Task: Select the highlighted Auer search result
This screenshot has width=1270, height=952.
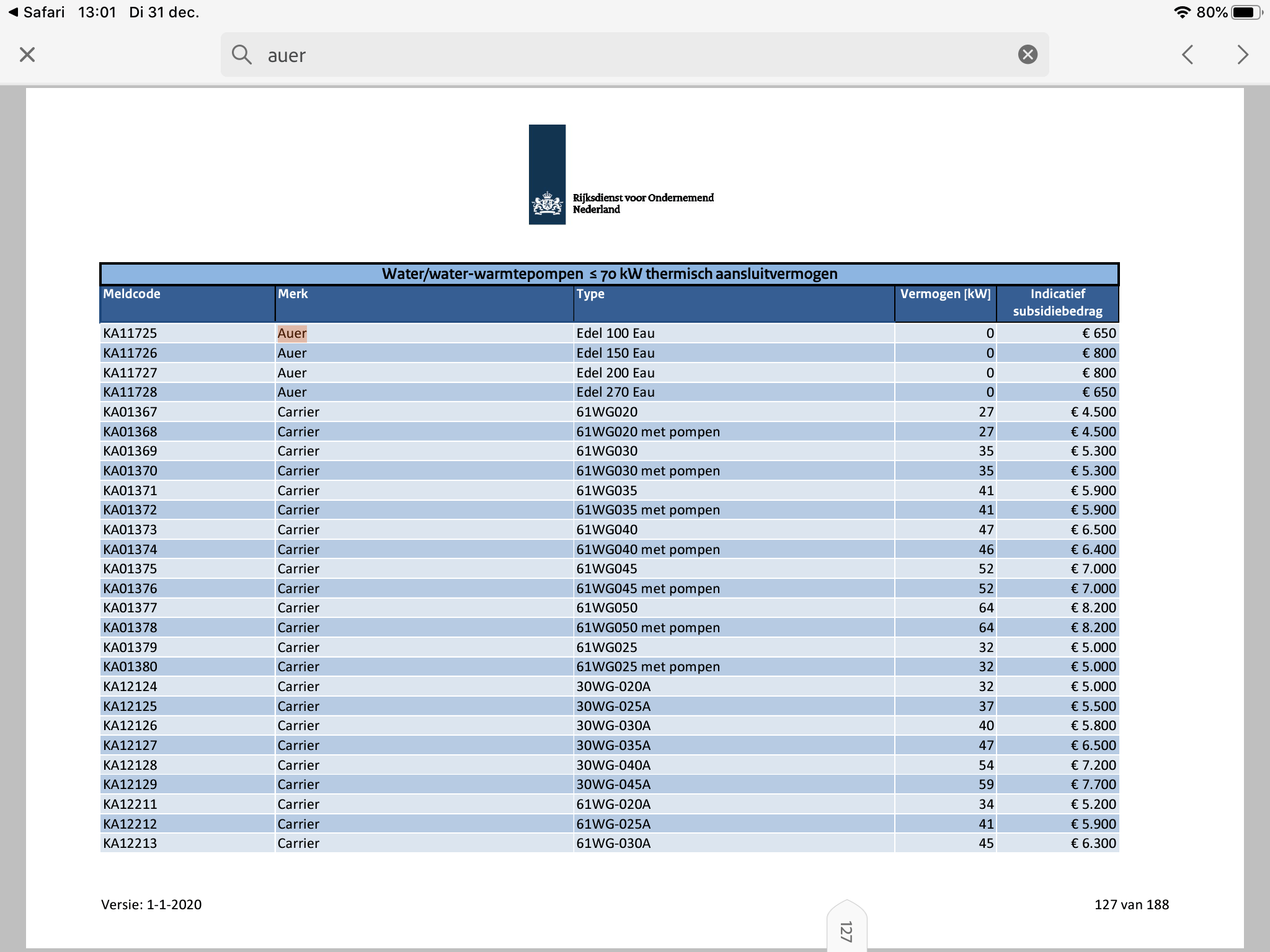Action: coord(292,333)
